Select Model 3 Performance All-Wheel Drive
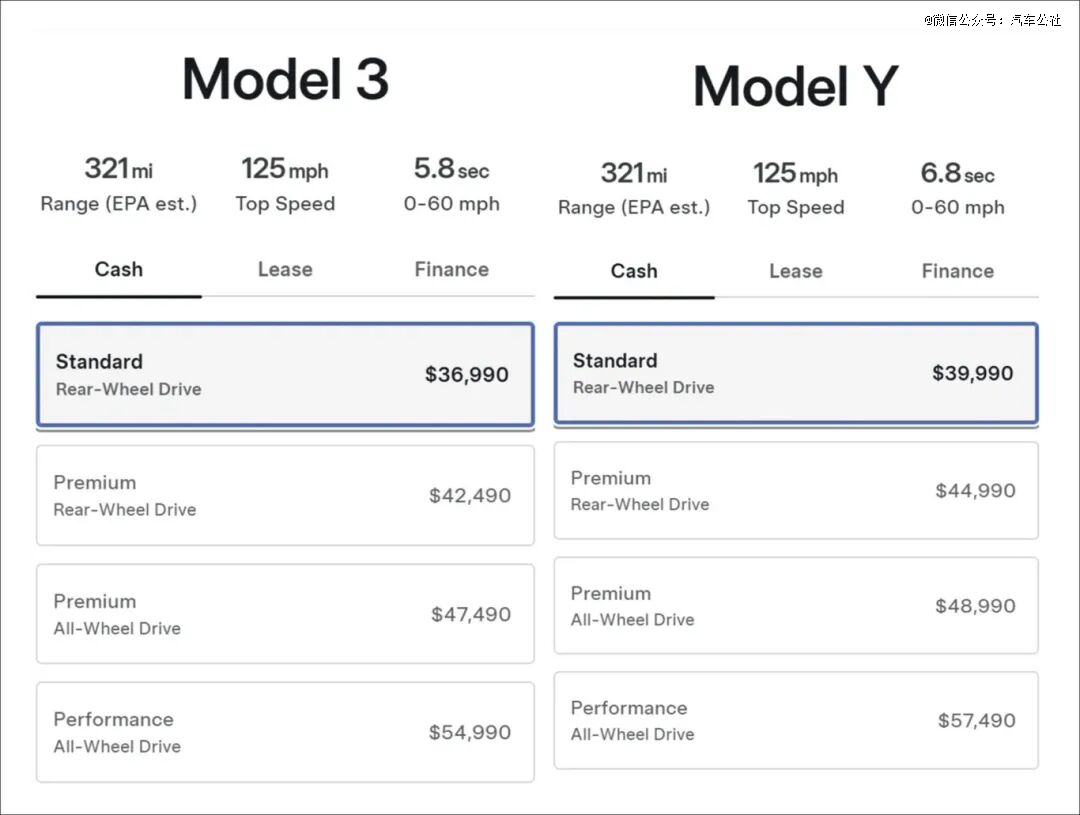1080x815 pixels. point(285,732)
